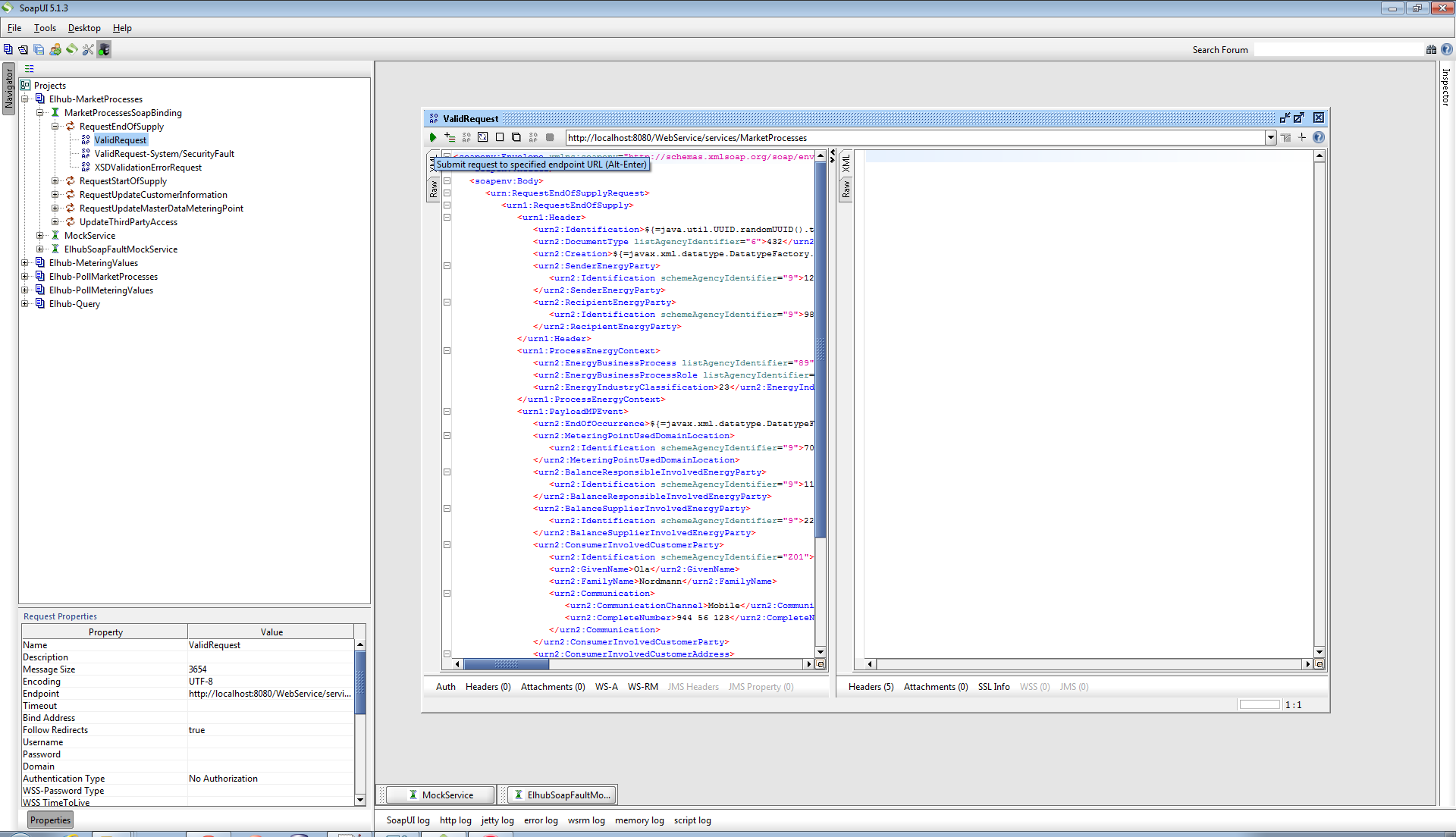The width and height of the screenshot is (1456, 837).
Task: Expand the Elhub-Query project node
Action: pos(25,304)
